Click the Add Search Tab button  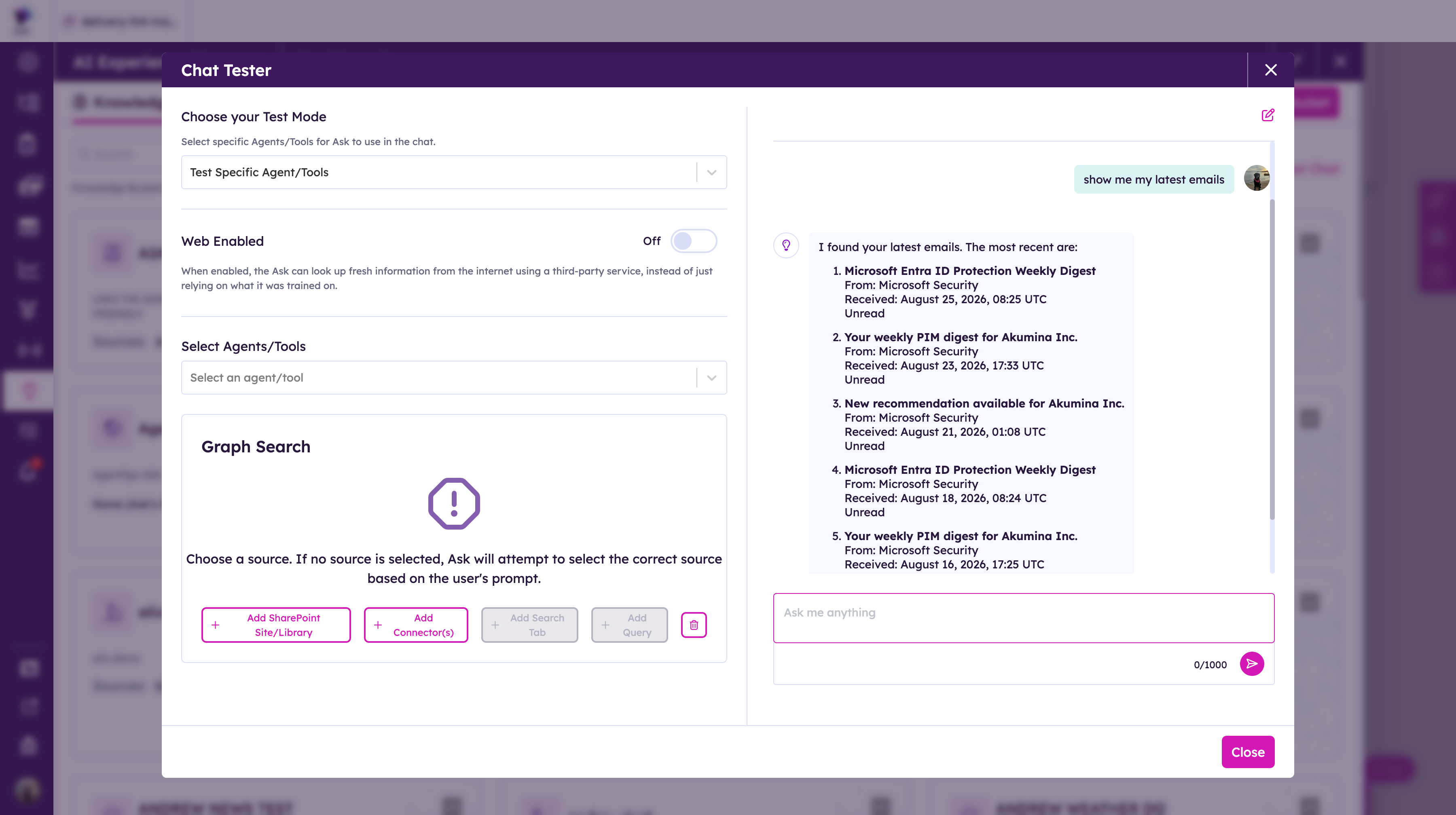[x=529, y=625]
